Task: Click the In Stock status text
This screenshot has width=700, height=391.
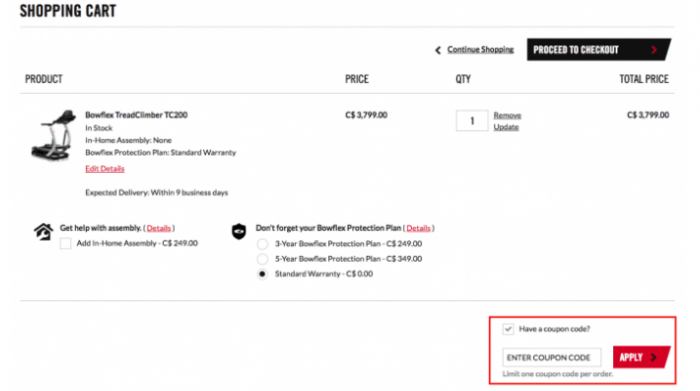Action: pyautogui.click(x=99, y=128)
